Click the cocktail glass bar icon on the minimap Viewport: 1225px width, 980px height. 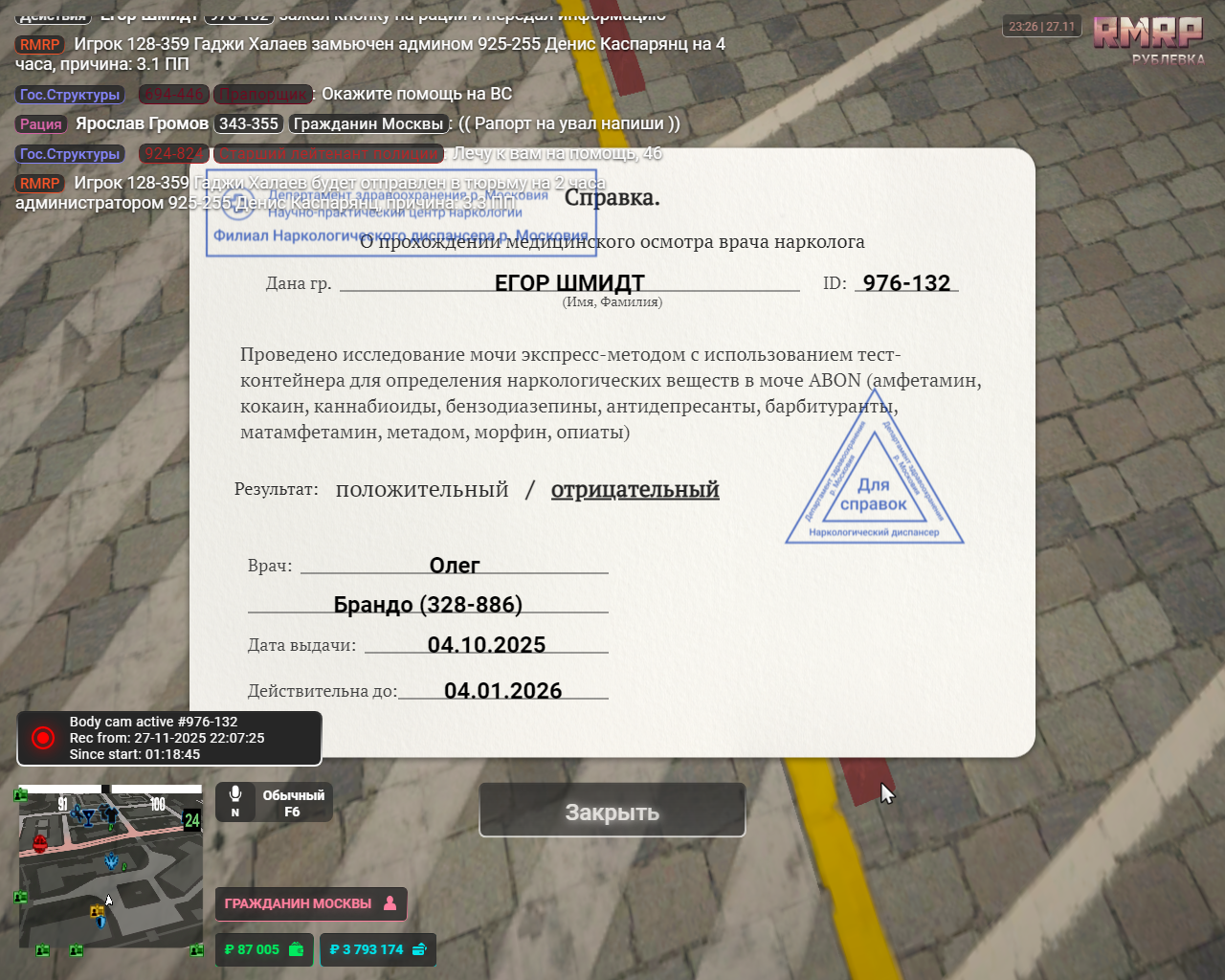(89, 817)
